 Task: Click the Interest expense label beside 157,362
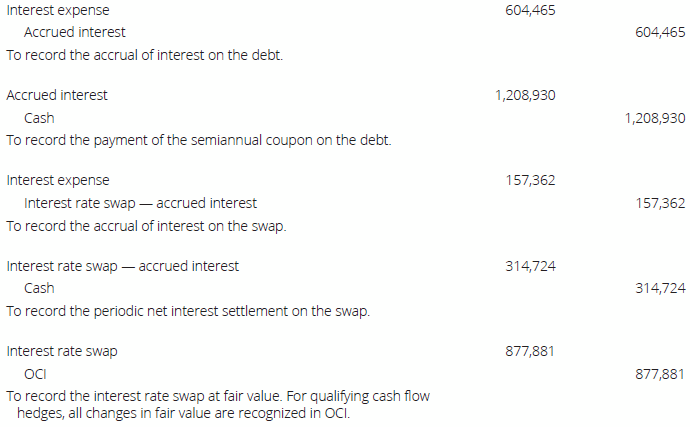coord(58,181)
